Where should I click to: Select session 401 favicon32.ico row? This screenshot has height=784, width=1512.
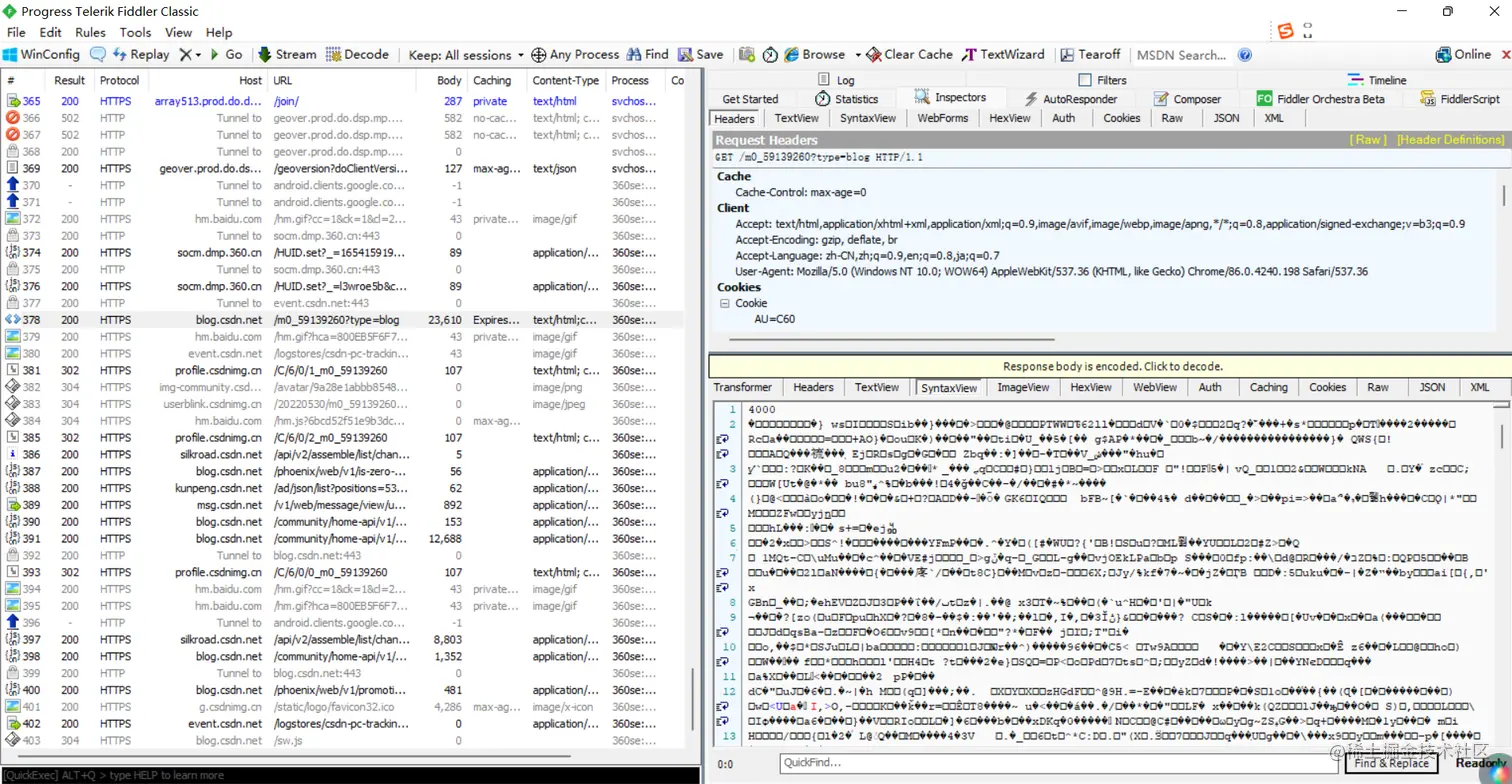[x=345, y=706]
